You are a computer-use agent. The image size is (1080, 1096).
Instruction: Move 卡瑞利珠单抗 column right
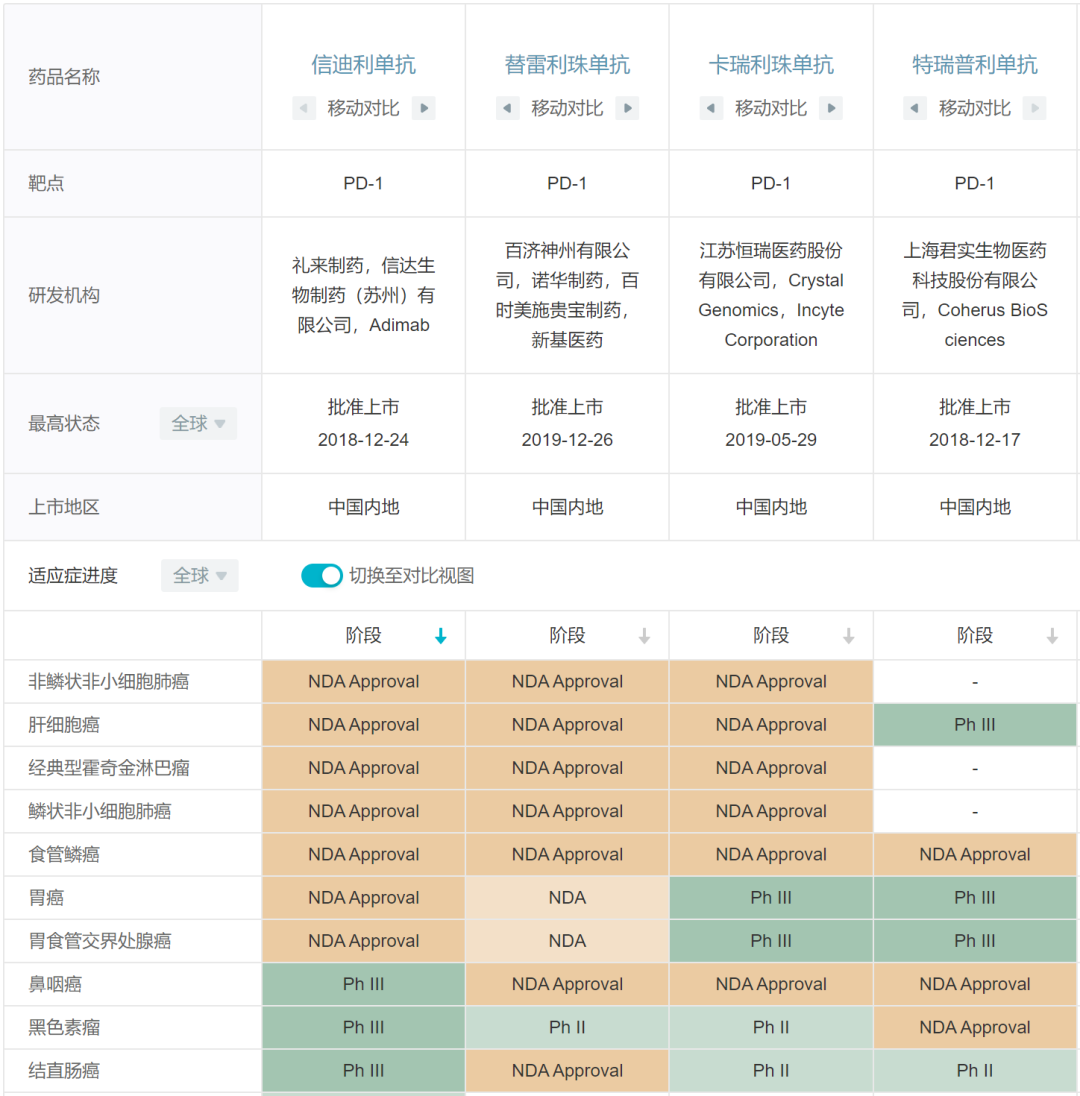(830, 108)
